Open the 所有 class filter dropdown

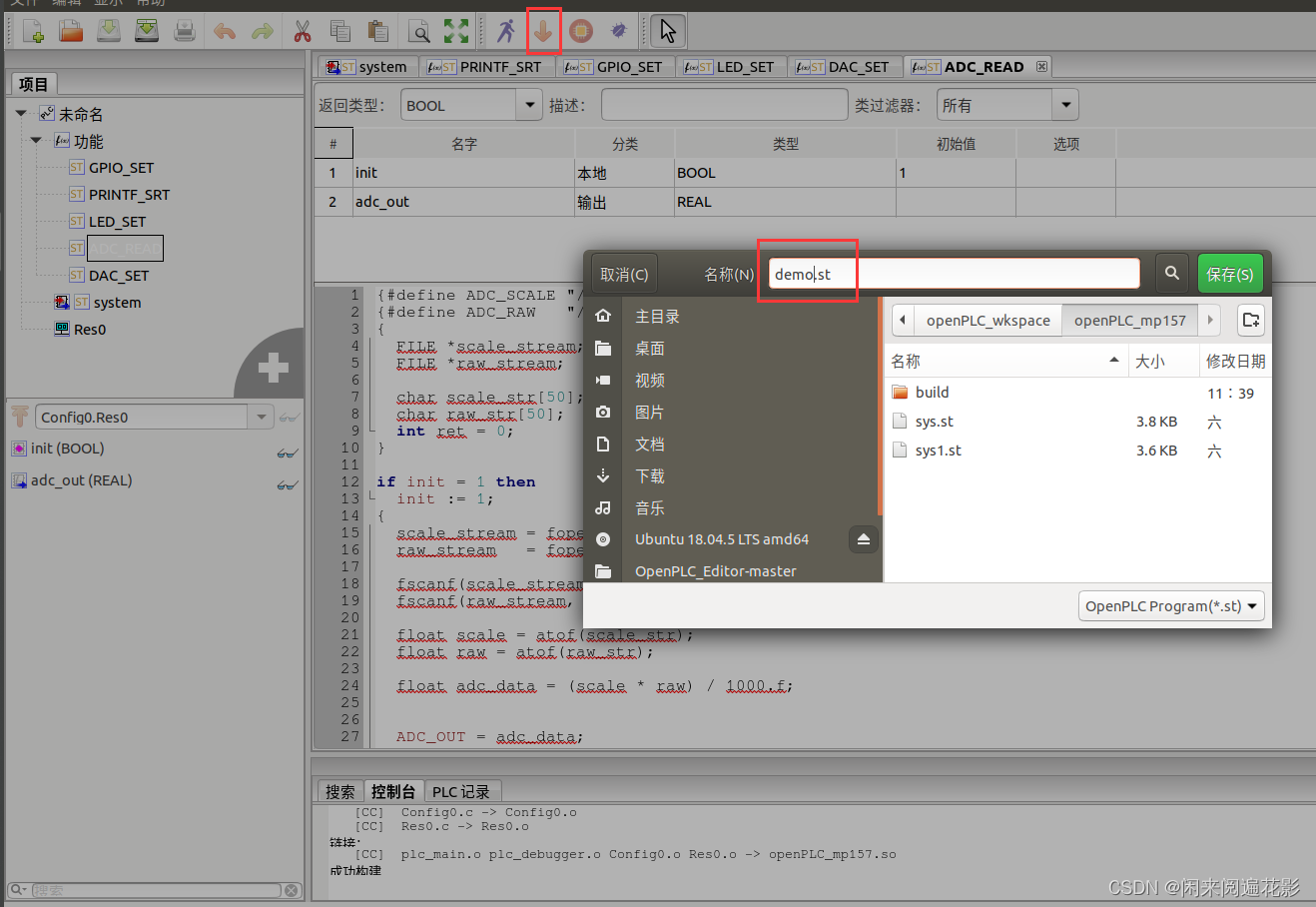point(1065,104)
